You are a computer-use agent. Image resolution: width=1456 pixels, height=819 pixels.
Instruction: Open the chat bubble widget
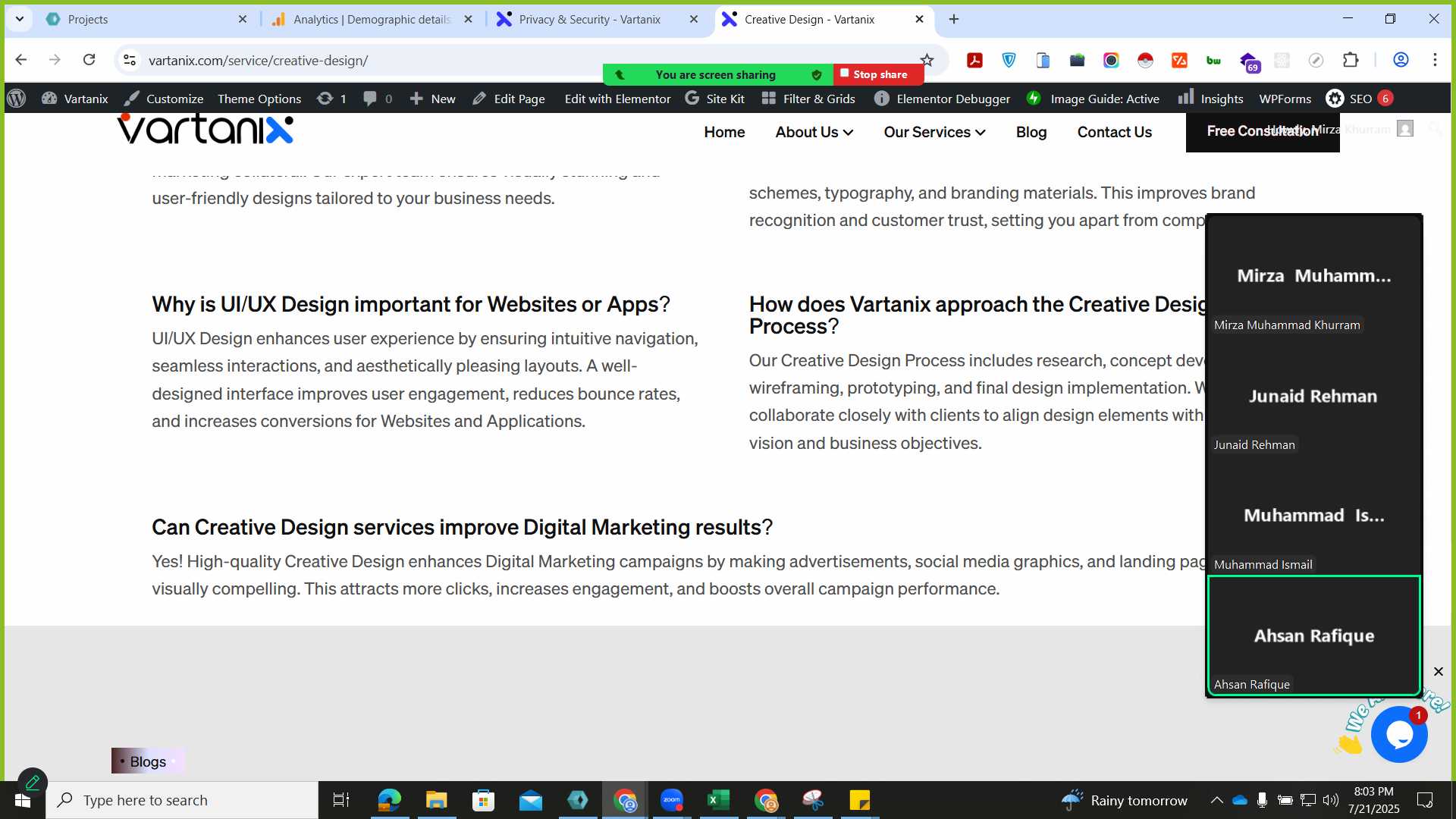click(x=1399, y=734)
